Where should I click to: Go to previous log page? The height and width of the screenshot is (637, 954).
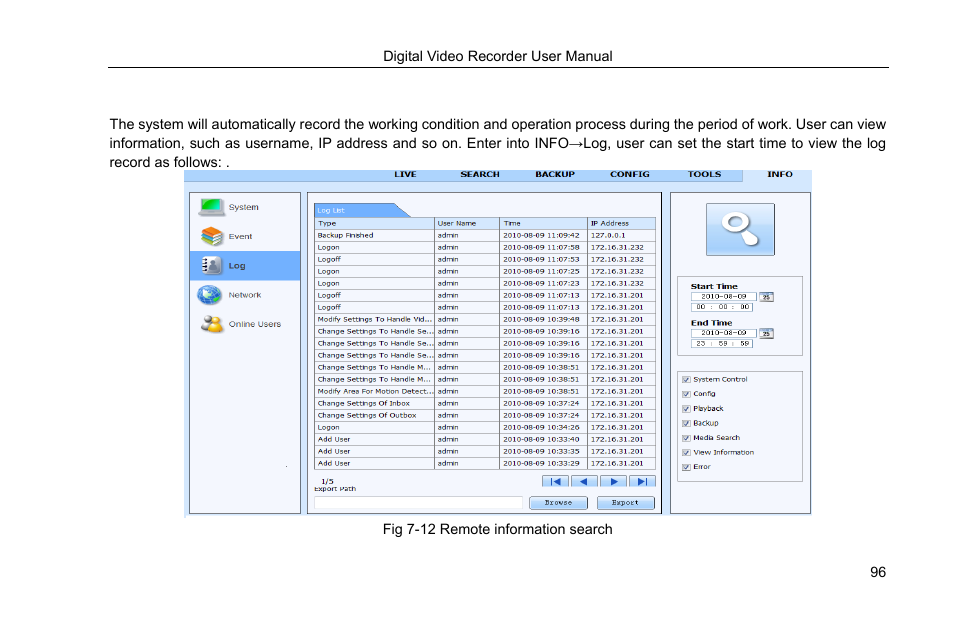point(584,481)
